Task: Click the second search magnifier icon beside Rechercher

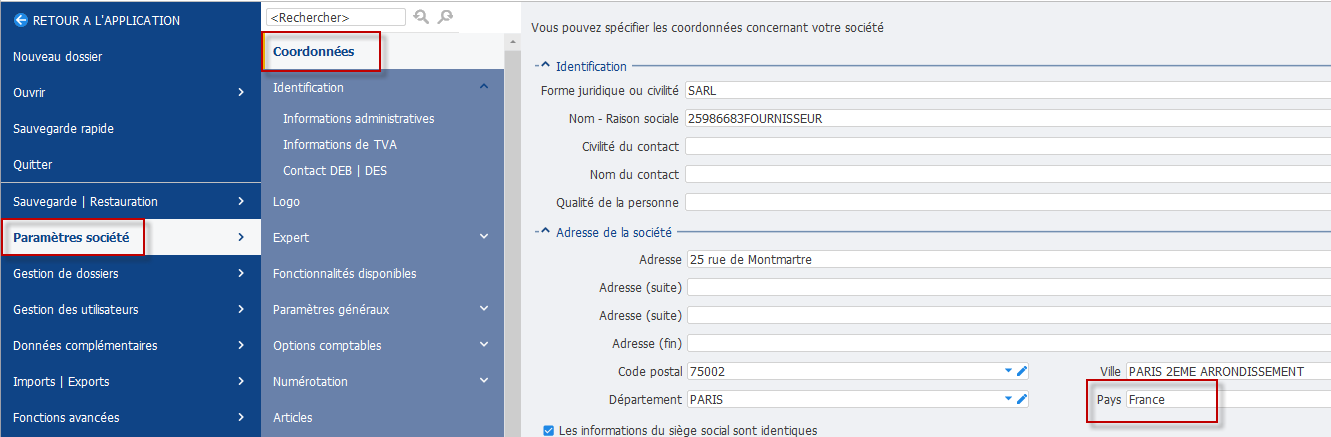Action: point(445,17)
